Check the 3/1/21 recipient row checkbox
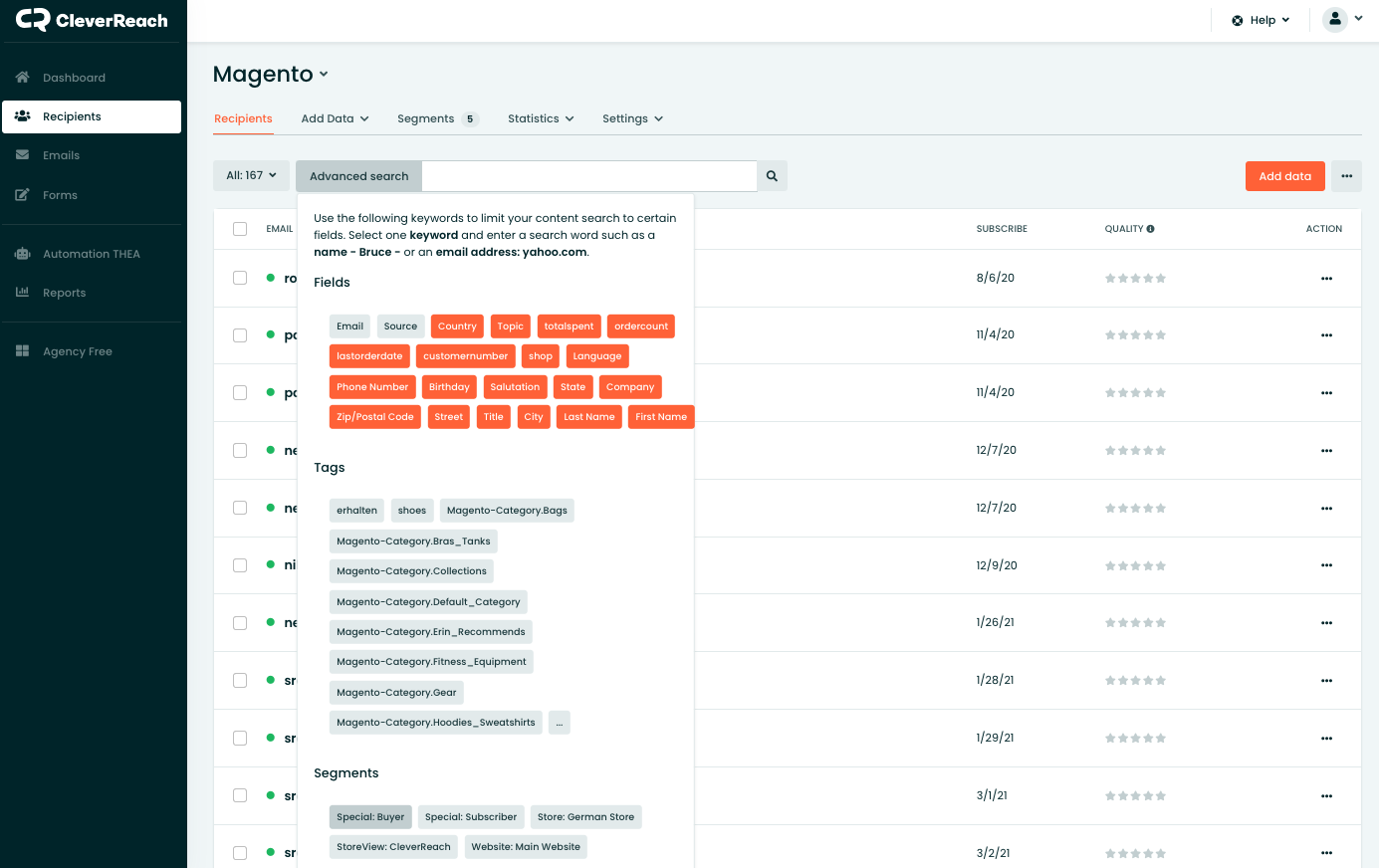 coord(240,795)
